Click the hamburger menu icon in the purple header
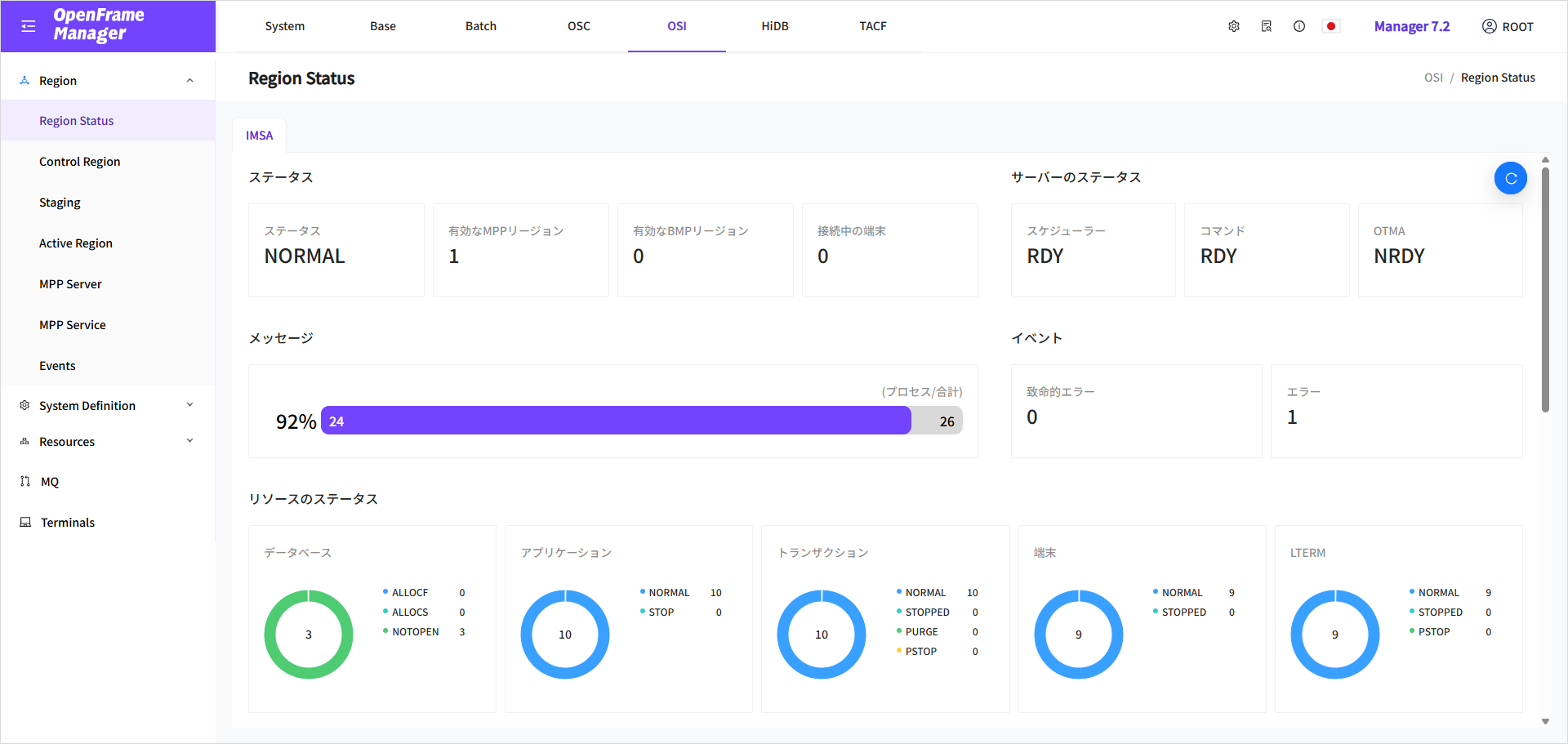1568x744 pixels. [x=28, y=25]
